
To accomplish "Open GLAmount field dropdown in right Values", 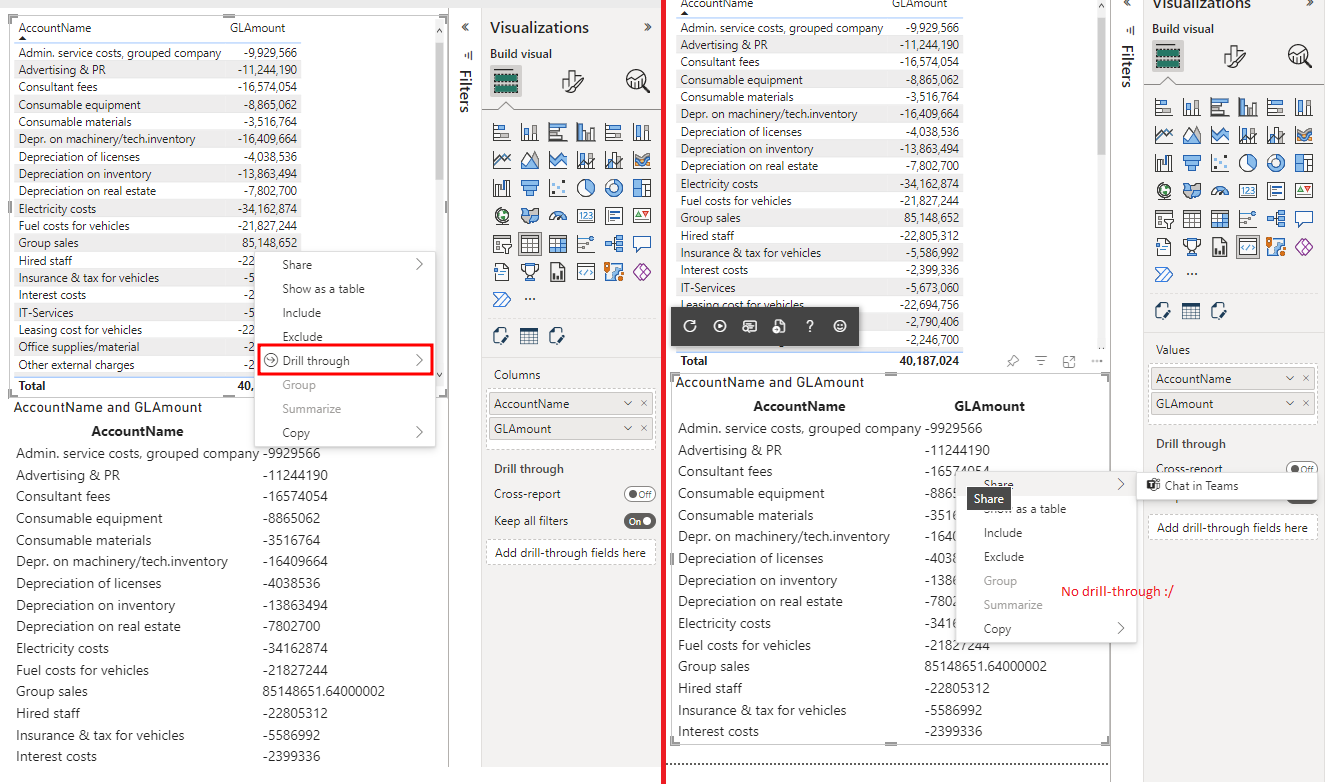I will pyautogui.click(x=1290, y=404).
